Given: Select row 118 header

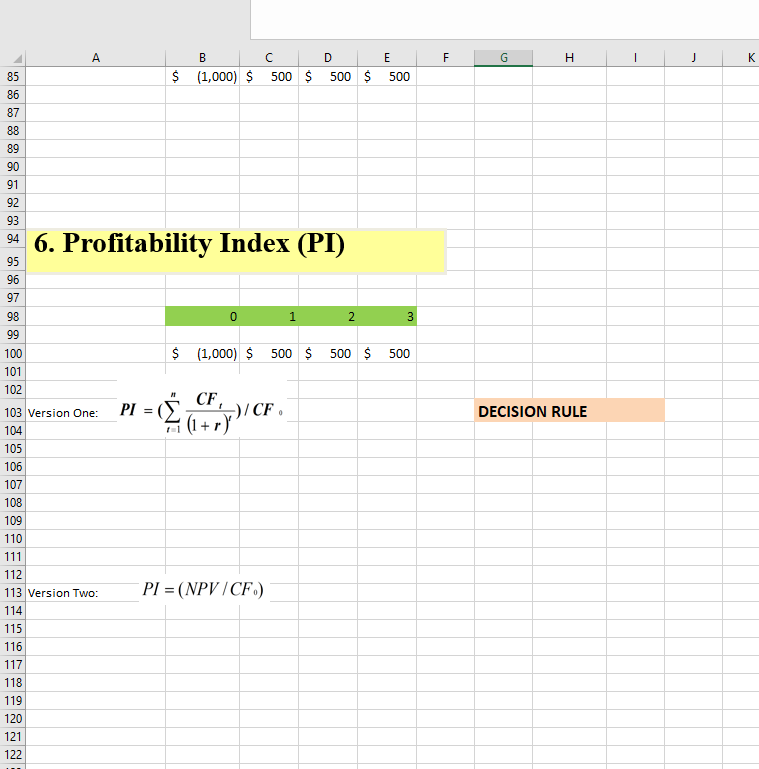Looking at the screenshot, I should [x=13, y=683].
